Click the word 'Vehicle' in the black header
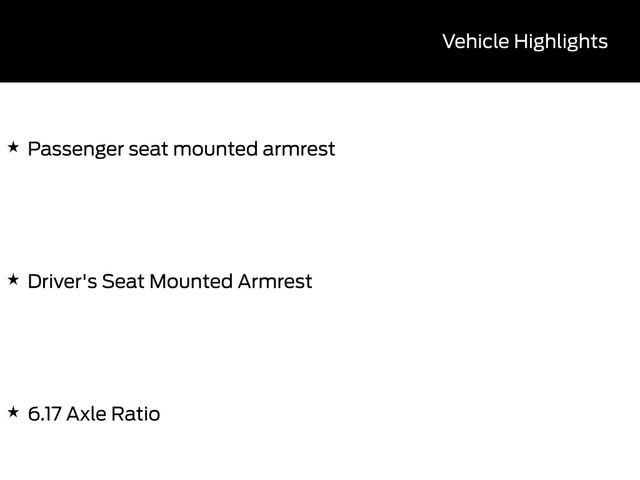640x480 pixels. tap(475, 41)
